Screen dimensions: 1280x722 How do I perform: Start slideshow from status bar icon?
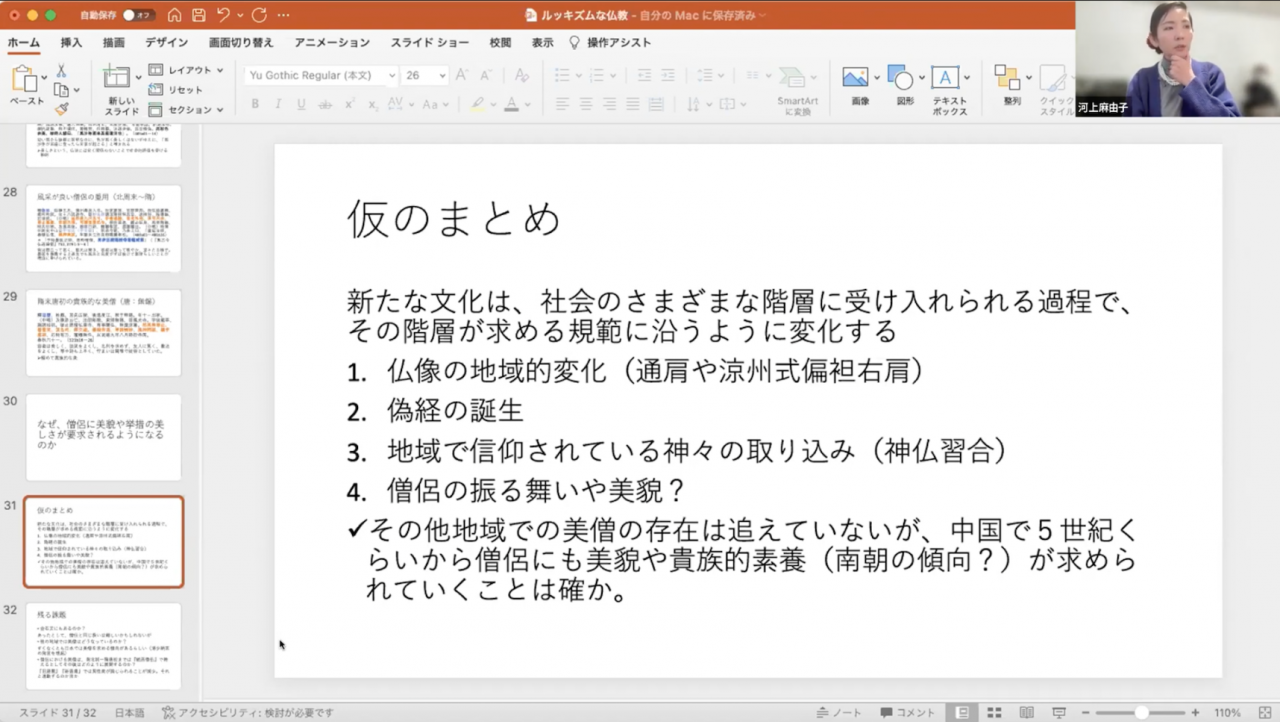coord(1059,712)
